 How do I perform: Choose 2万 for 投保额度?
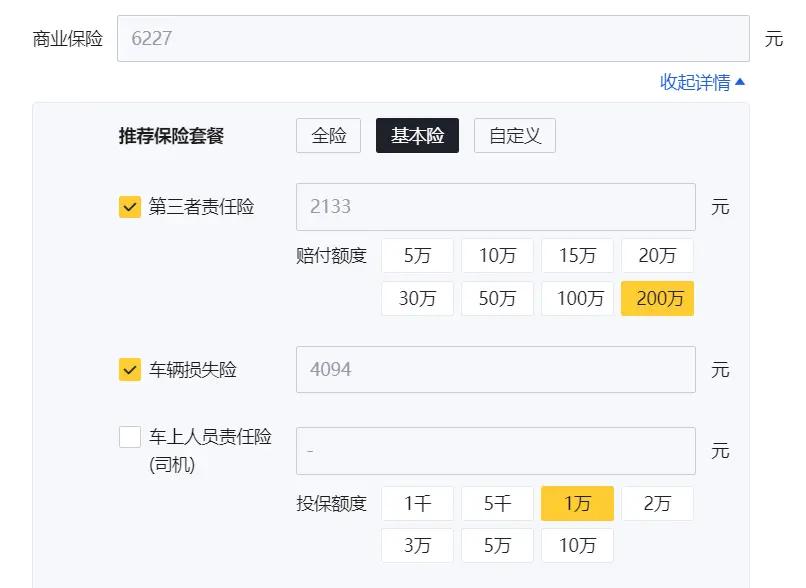pos(657,503)
